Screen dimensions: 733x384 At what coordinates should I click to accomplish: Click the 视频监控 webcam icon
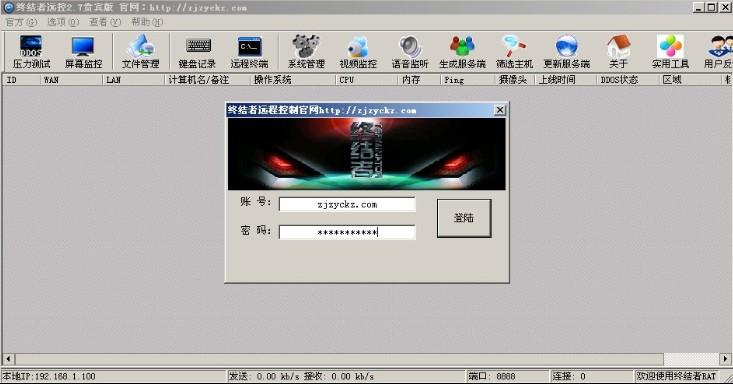pos(358,52)
